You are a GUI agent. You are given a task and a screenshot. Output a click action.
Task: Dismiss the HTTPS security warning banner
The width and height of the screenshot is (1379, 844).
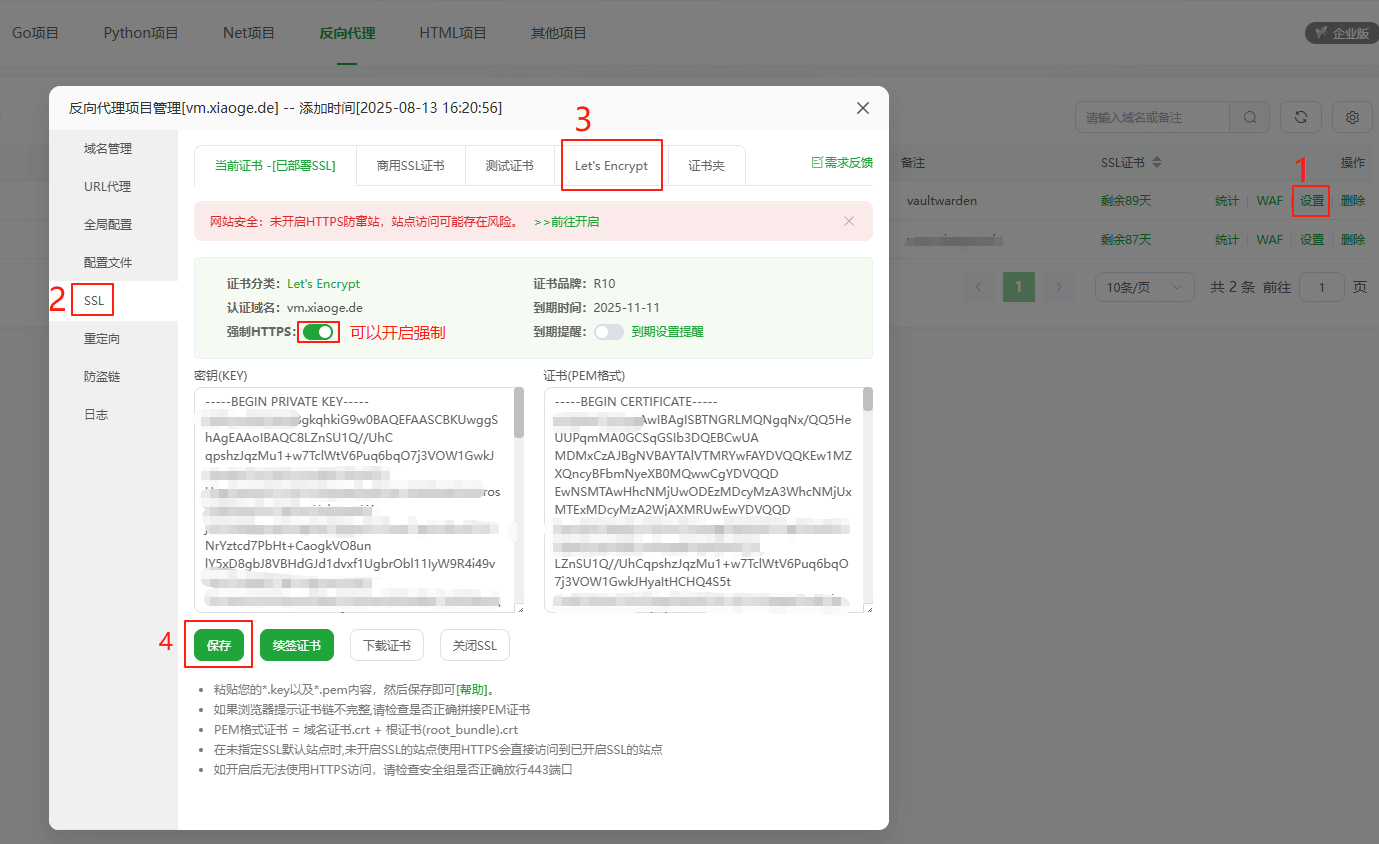[848, 220]
